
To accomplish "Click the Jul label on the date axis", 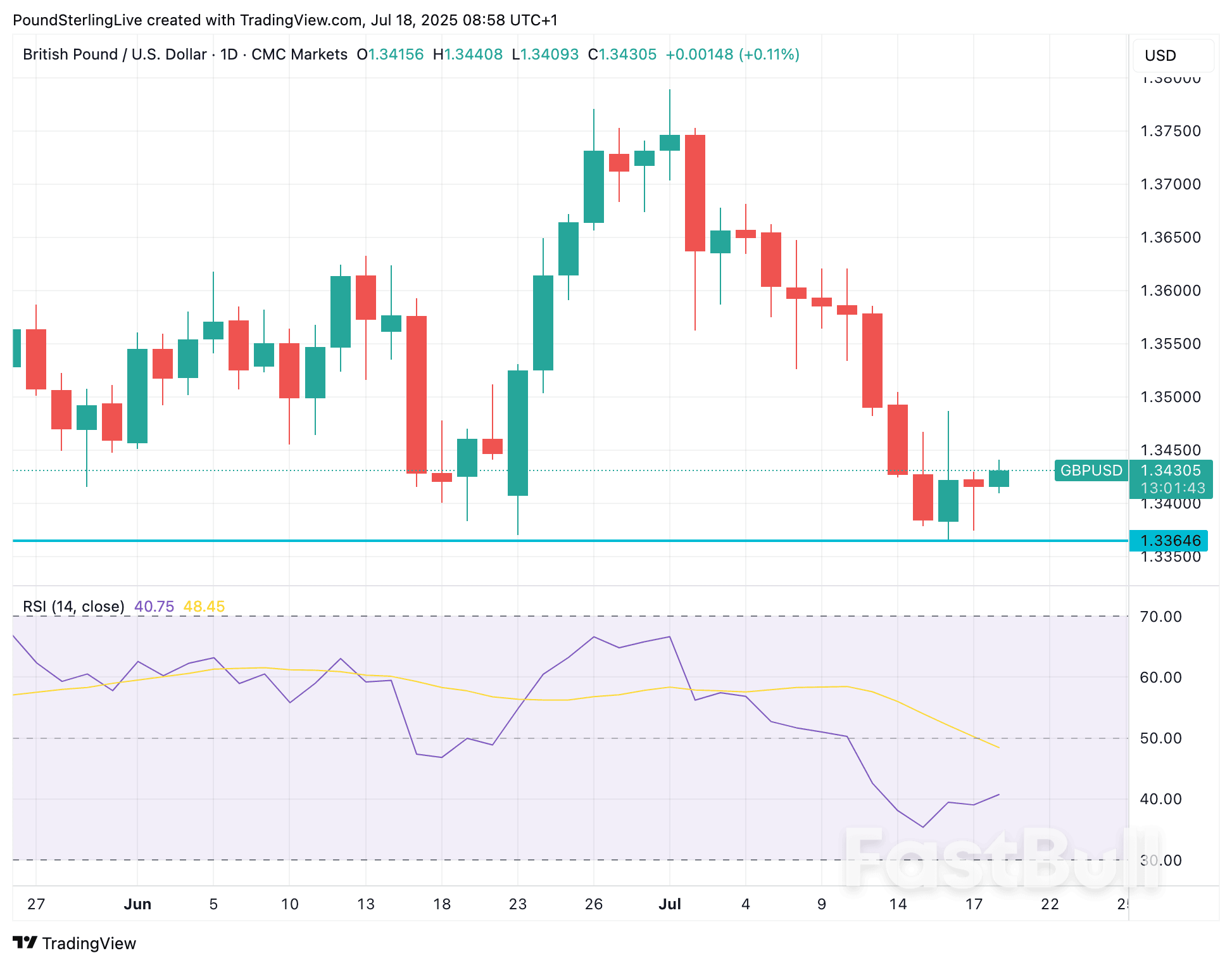I will (670, 904).
